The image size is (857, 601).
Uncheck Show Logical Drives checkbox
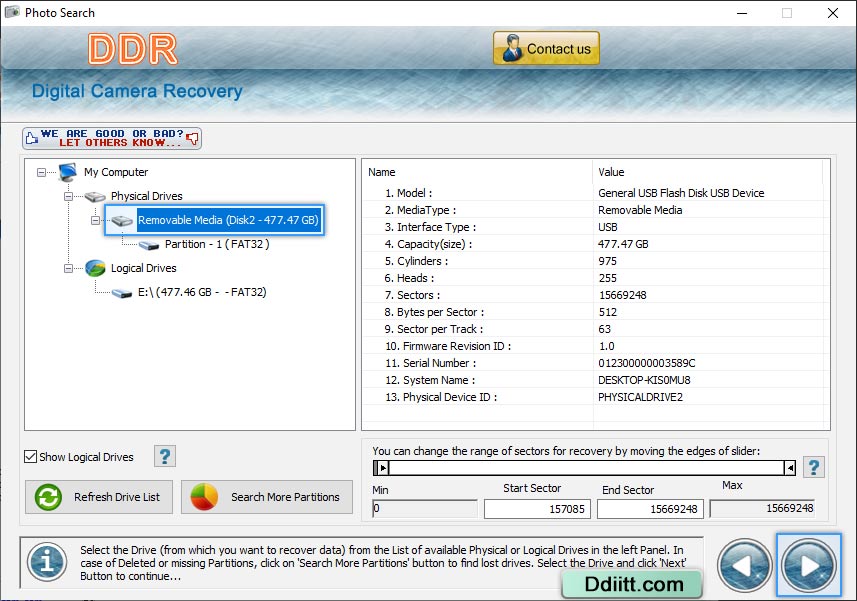point(31,457)
